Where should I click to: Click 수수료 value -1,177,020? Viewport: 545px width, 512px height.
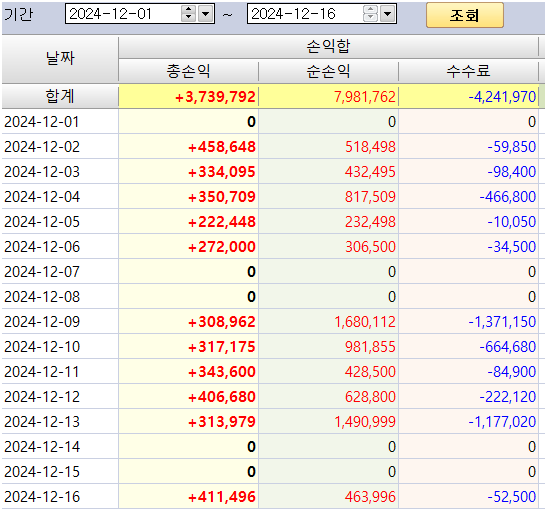pos(502,422)
